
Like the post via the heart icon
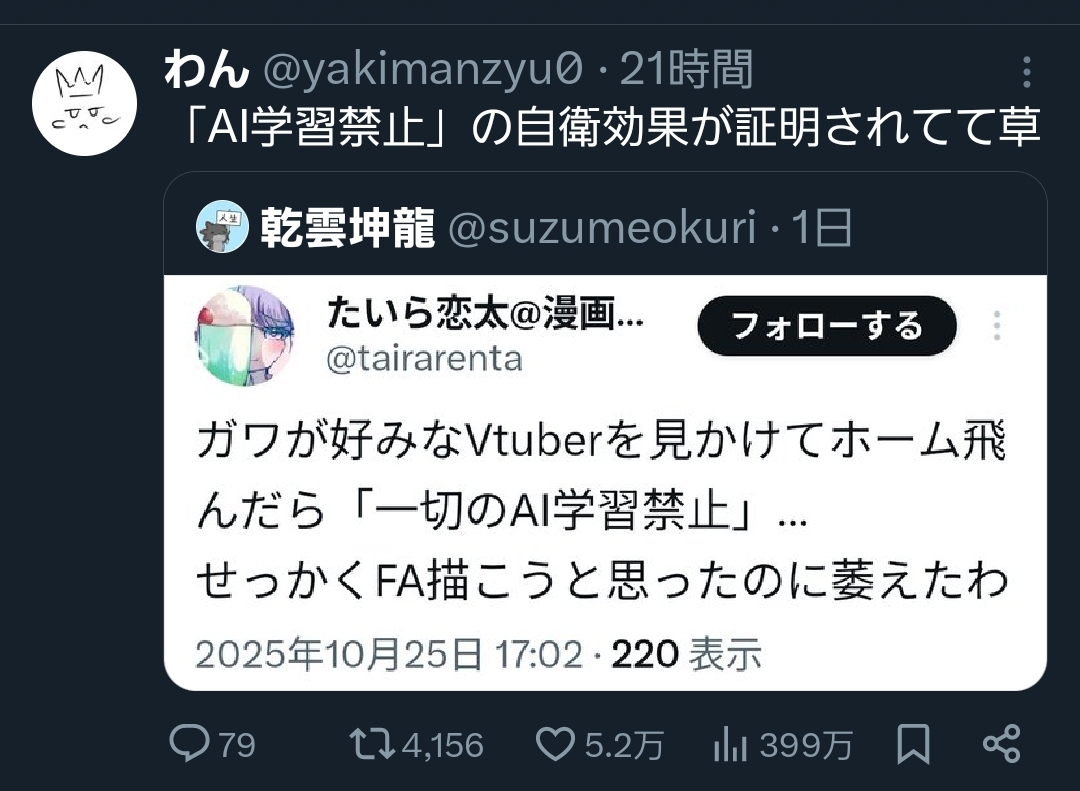555,745
